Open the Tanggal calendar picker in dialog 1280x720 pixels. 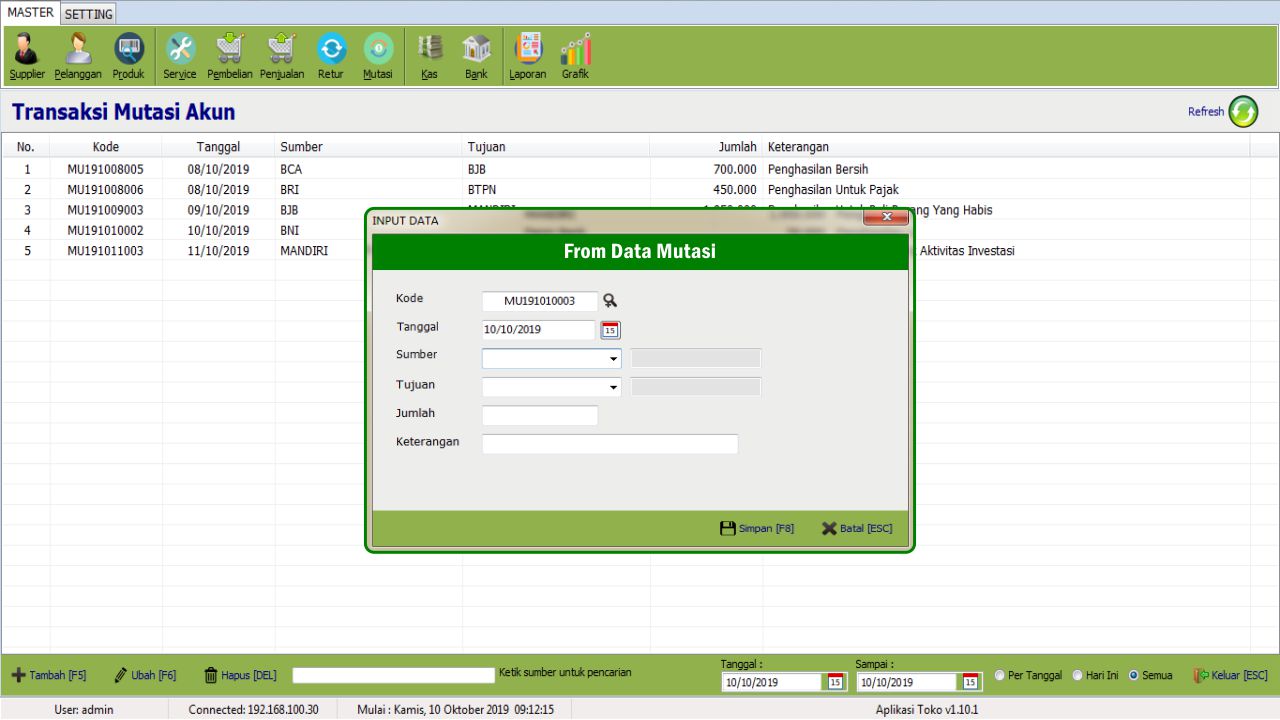[x=610, y=330]
